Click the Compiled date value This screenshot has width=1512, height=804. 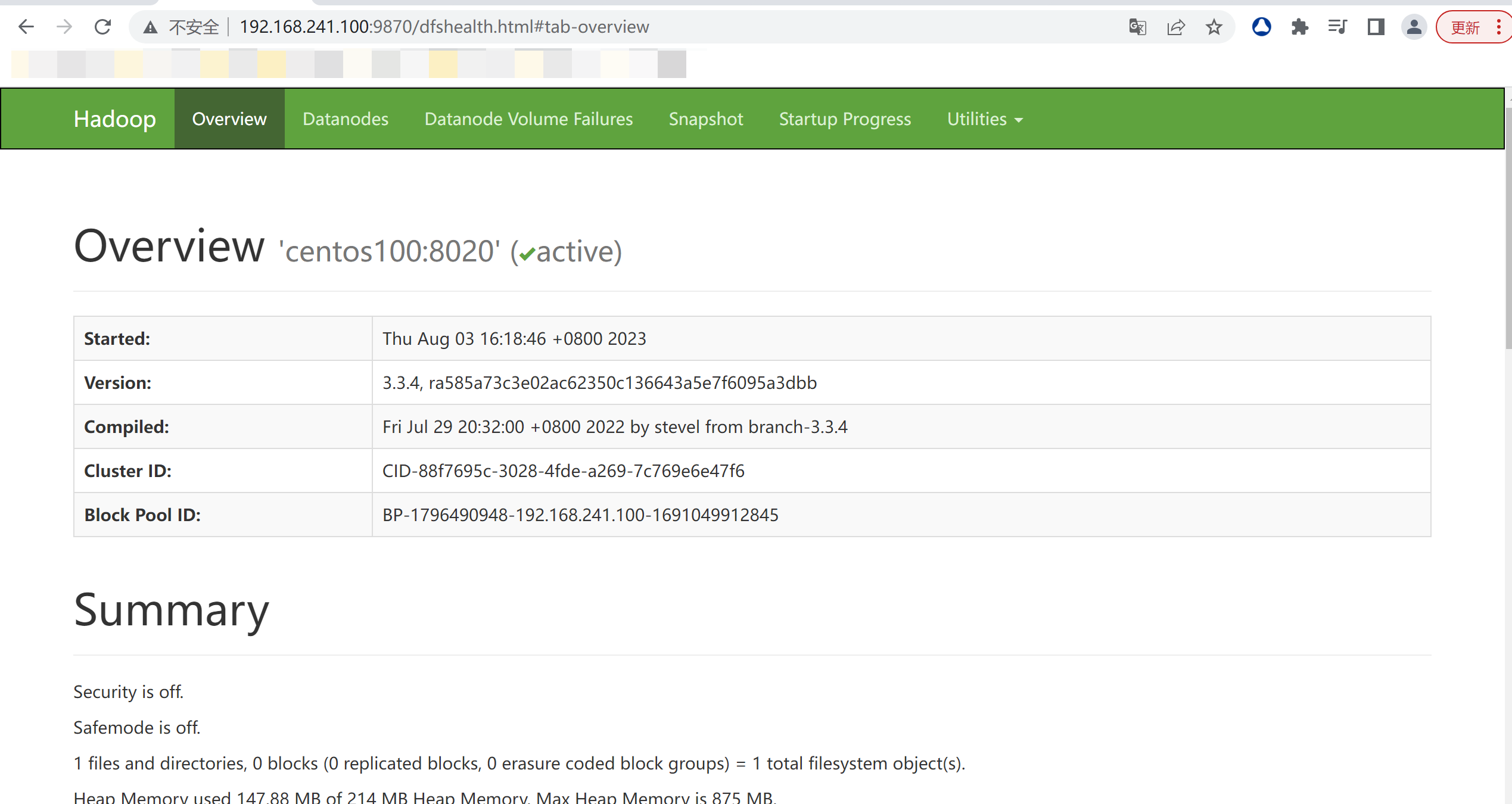pos(615,427)
